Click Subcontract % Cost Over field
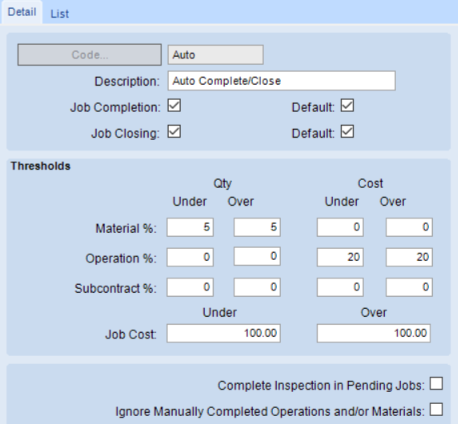 [409, 287]
